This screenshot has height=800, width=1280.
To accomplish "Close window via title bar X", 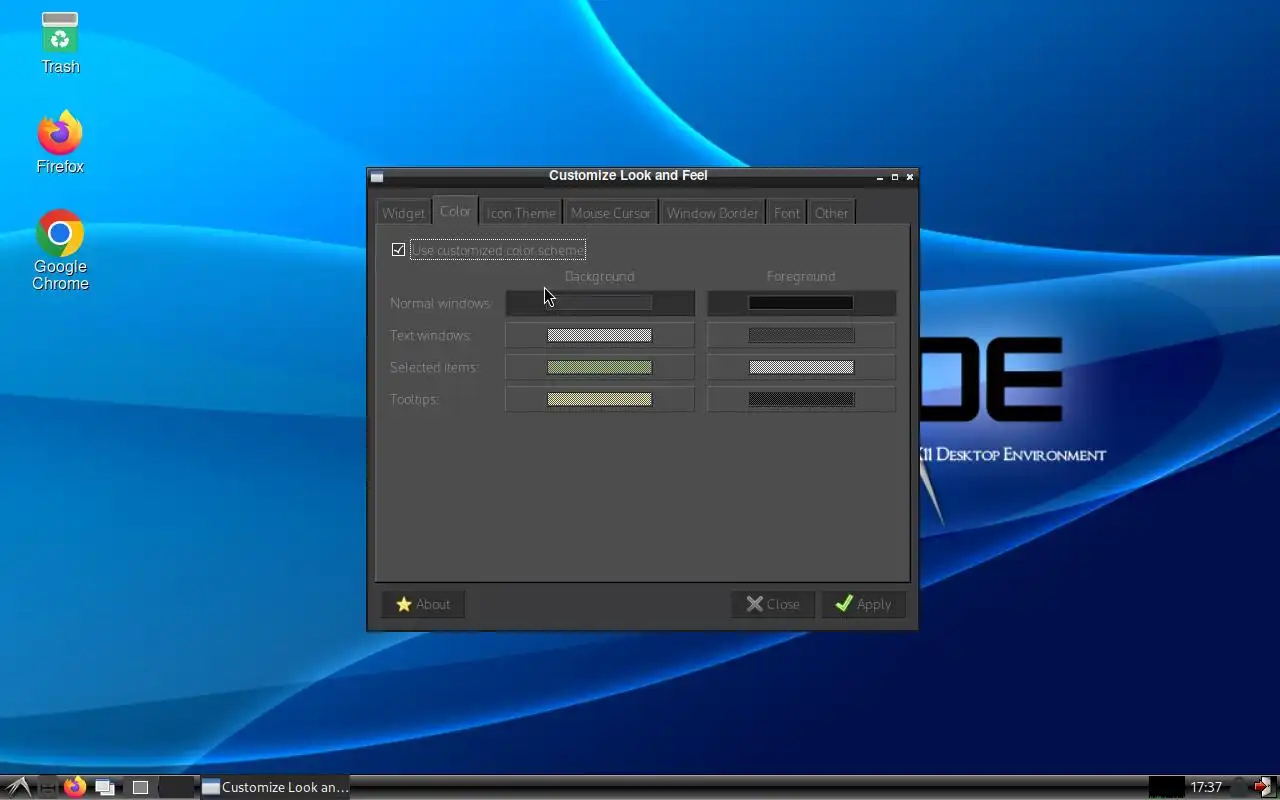I will tap(910, 177).
